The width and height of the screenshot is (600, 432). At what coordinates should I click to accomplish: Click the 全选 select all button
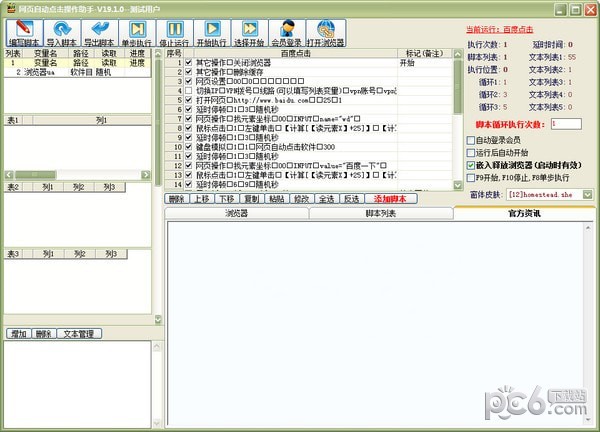pos(326,199)
